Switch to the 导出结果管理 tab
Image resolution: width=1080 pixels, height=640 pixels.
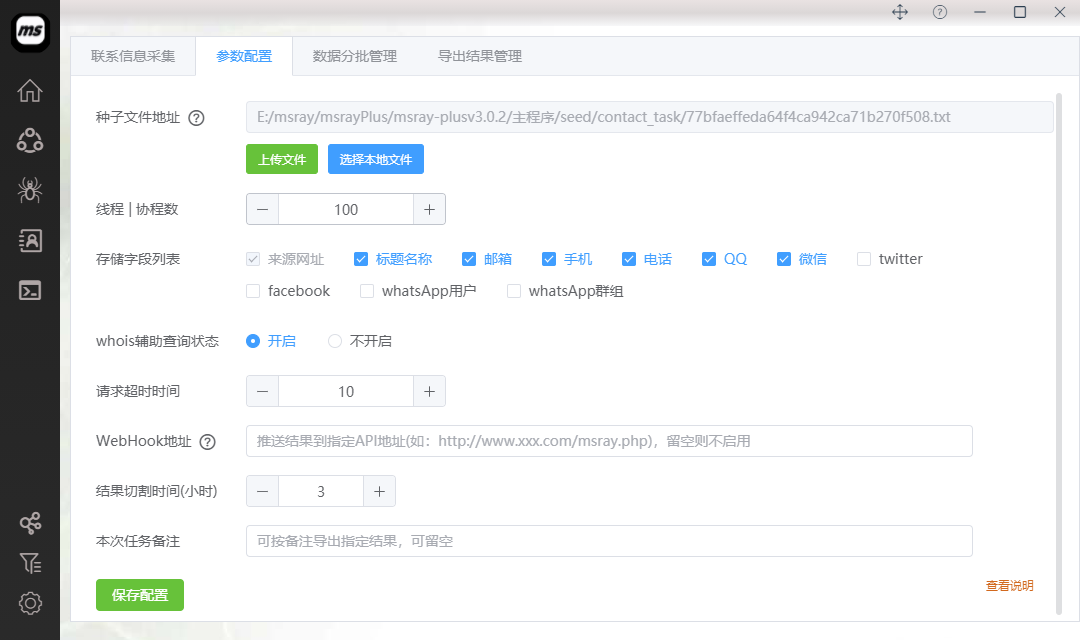[479, 56]
